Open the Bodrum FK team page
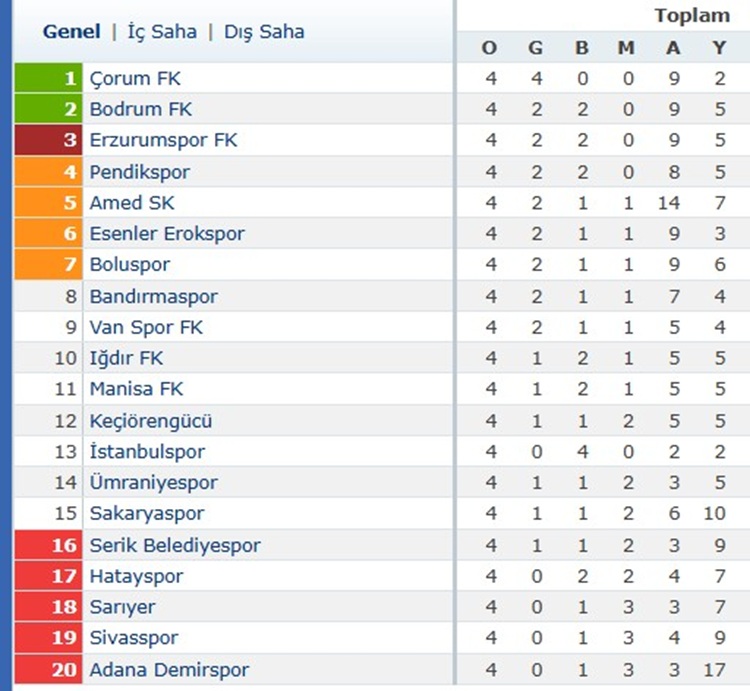The height and width of the screenshot is (691, 750). coord(141,109)
